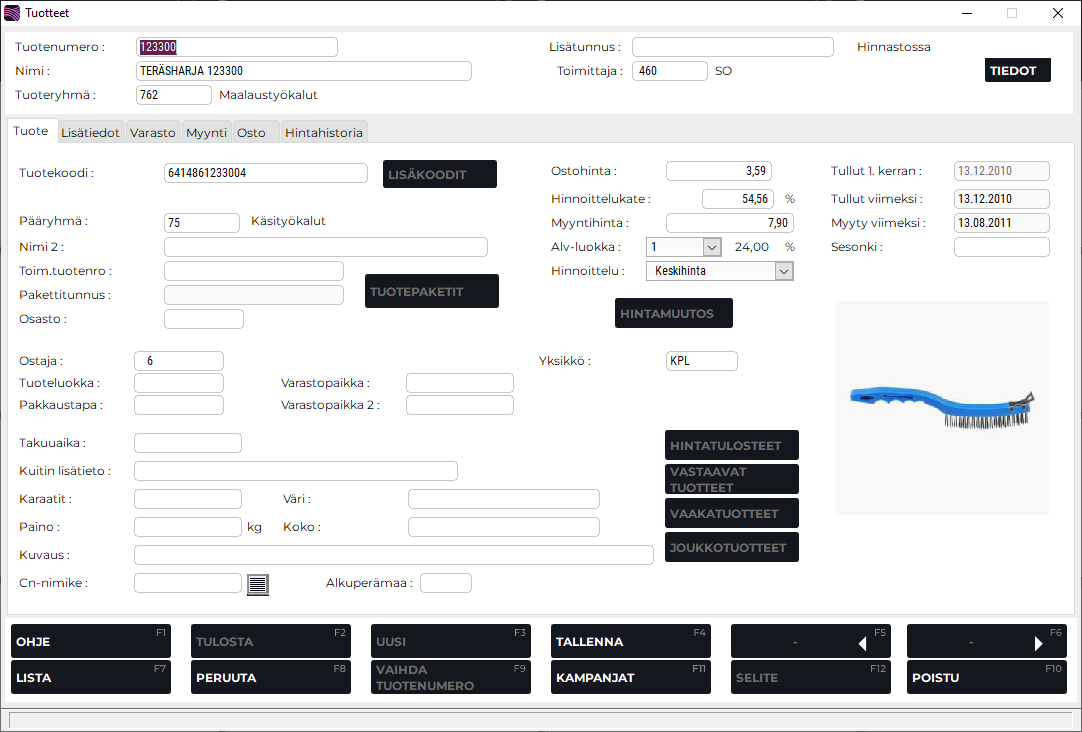The width and height of the screenshot is (1082, 732).
Task: Click the Myyntihinta price field
Action: [729, 223]
